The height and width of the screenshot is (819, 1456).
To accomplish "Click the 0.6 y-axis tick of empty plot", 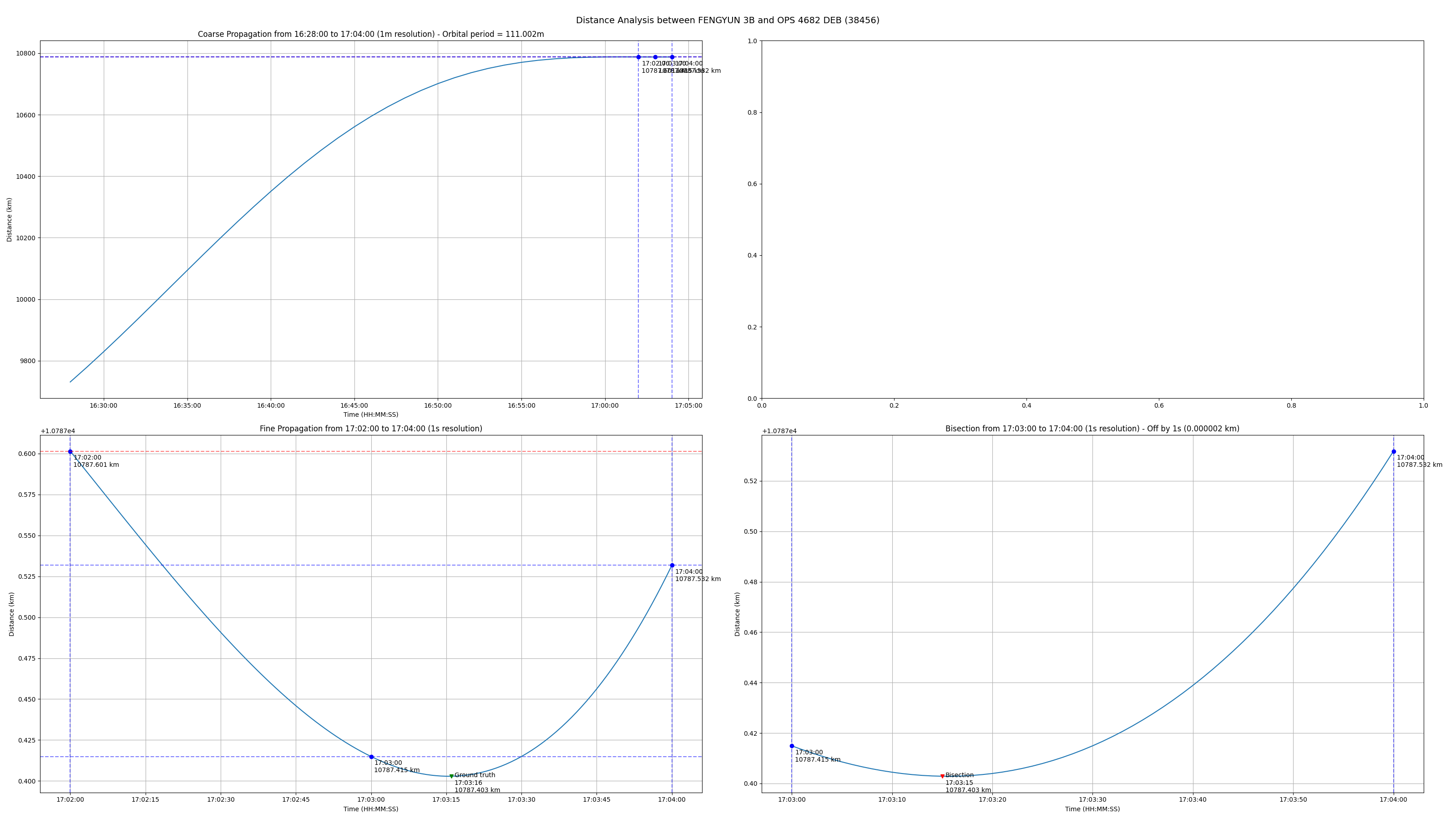I will point(752,184).
